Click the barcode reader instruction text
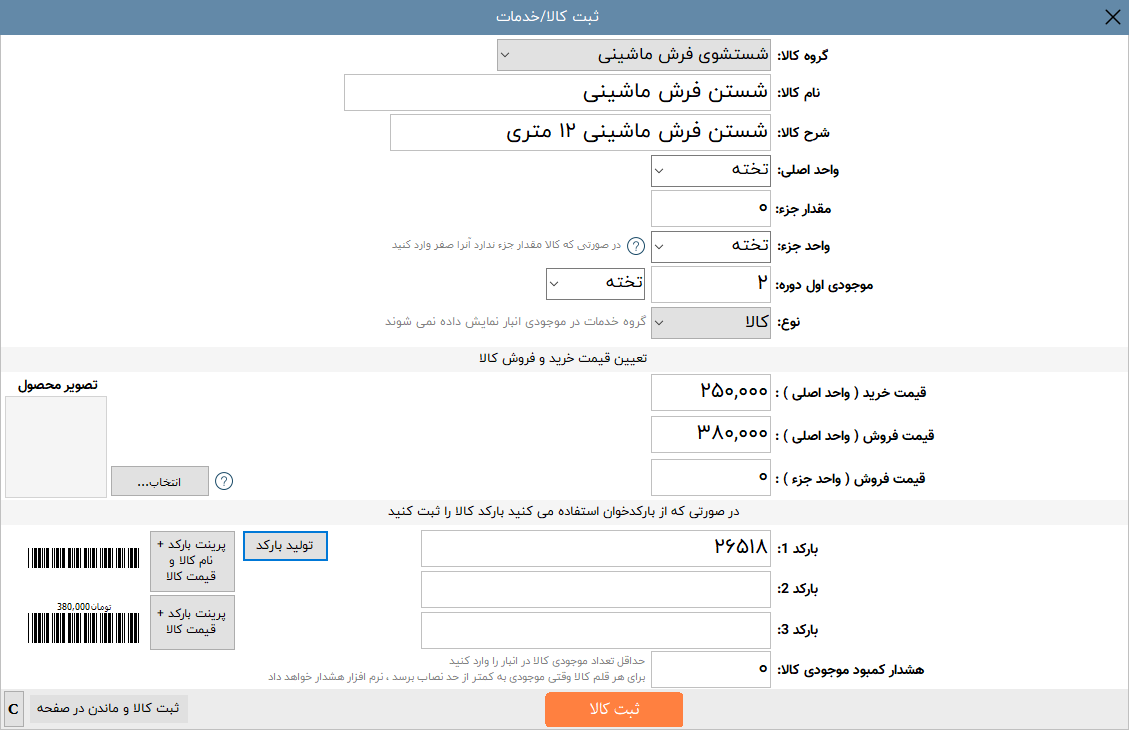Viewport: 1129px width, 730px height. click(x=564, y=512)
